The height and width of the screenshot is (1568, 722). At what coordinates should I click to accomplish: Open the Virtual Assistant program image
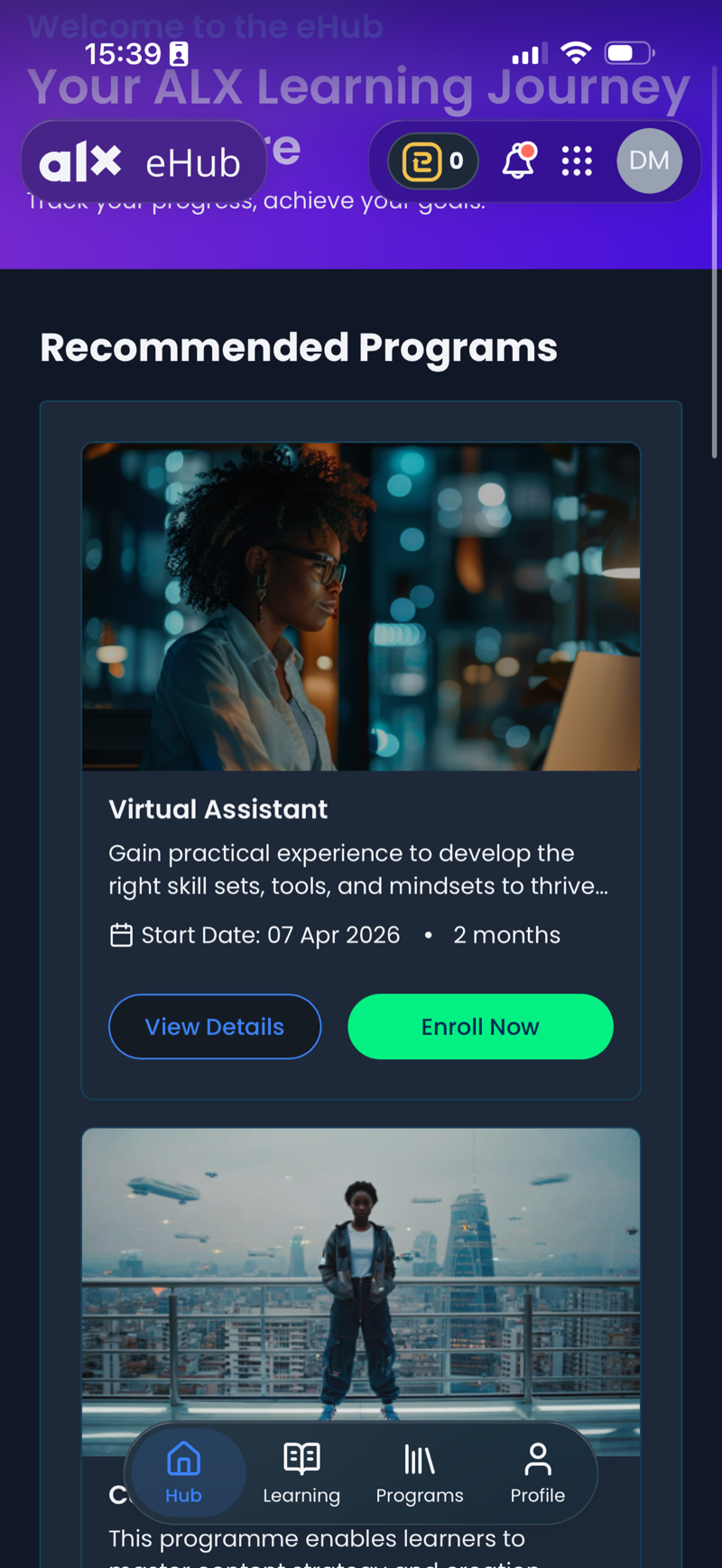[361, 606]
